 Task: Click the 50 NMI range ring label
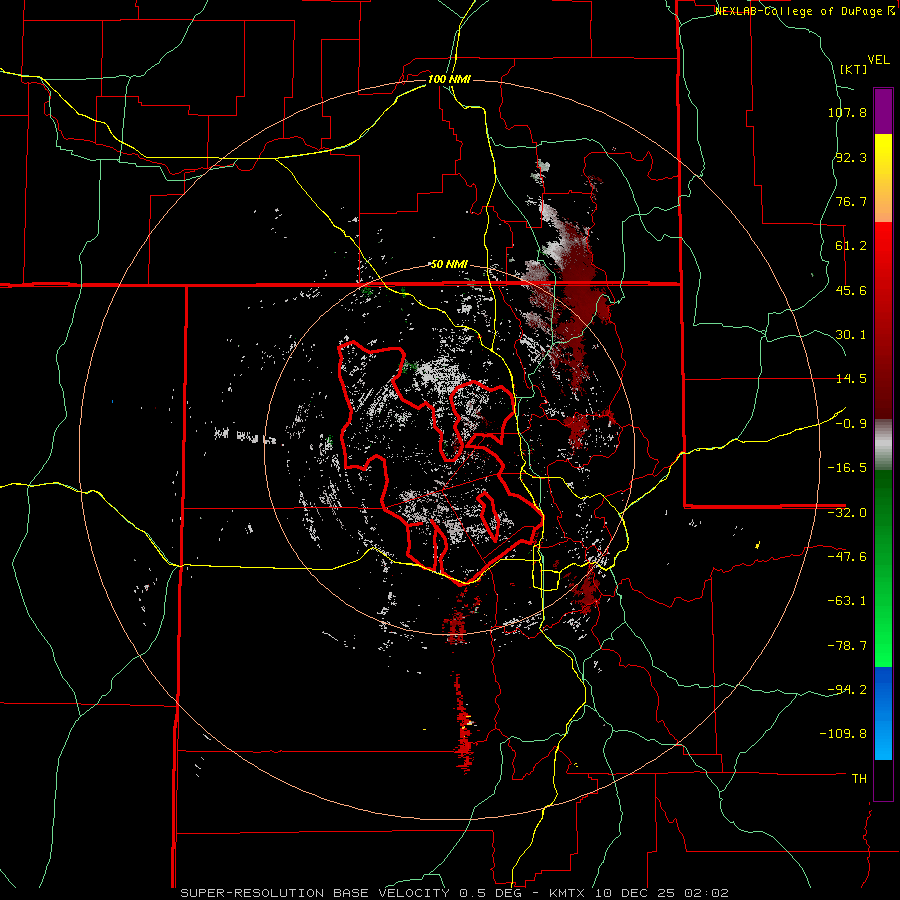coord(449,264)
